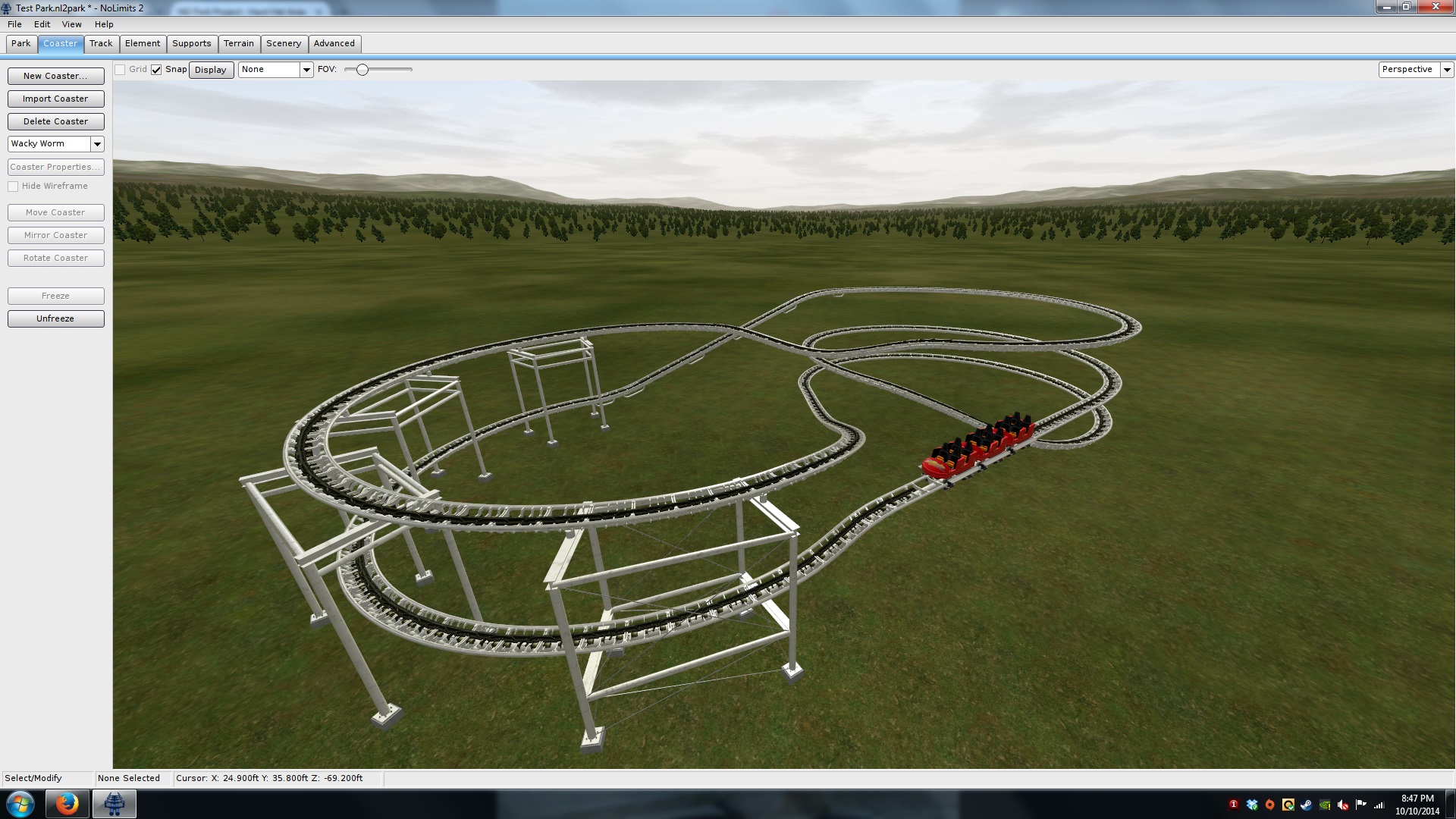This screenshot has height=819, width=1456.
Task: Click the NoLimits 2 taskbar icon
Action: click(x=115, y=804)
